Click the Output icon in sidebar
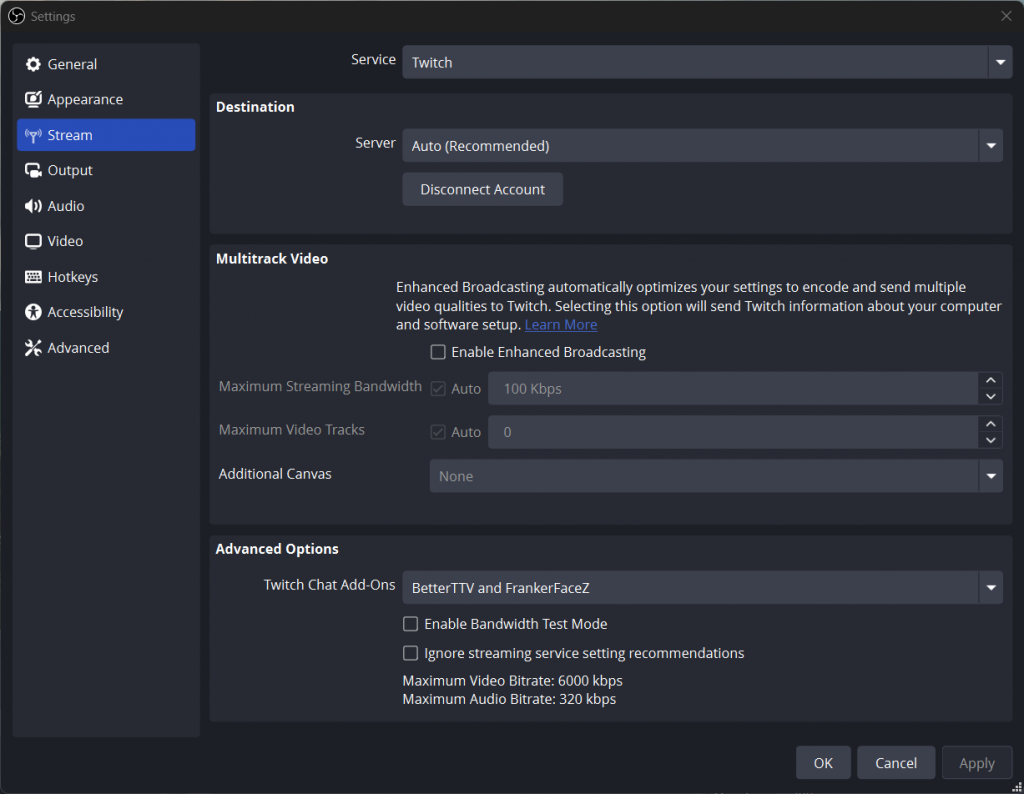The height and width of the screenshot is (794, 1024). coord(33,171)
